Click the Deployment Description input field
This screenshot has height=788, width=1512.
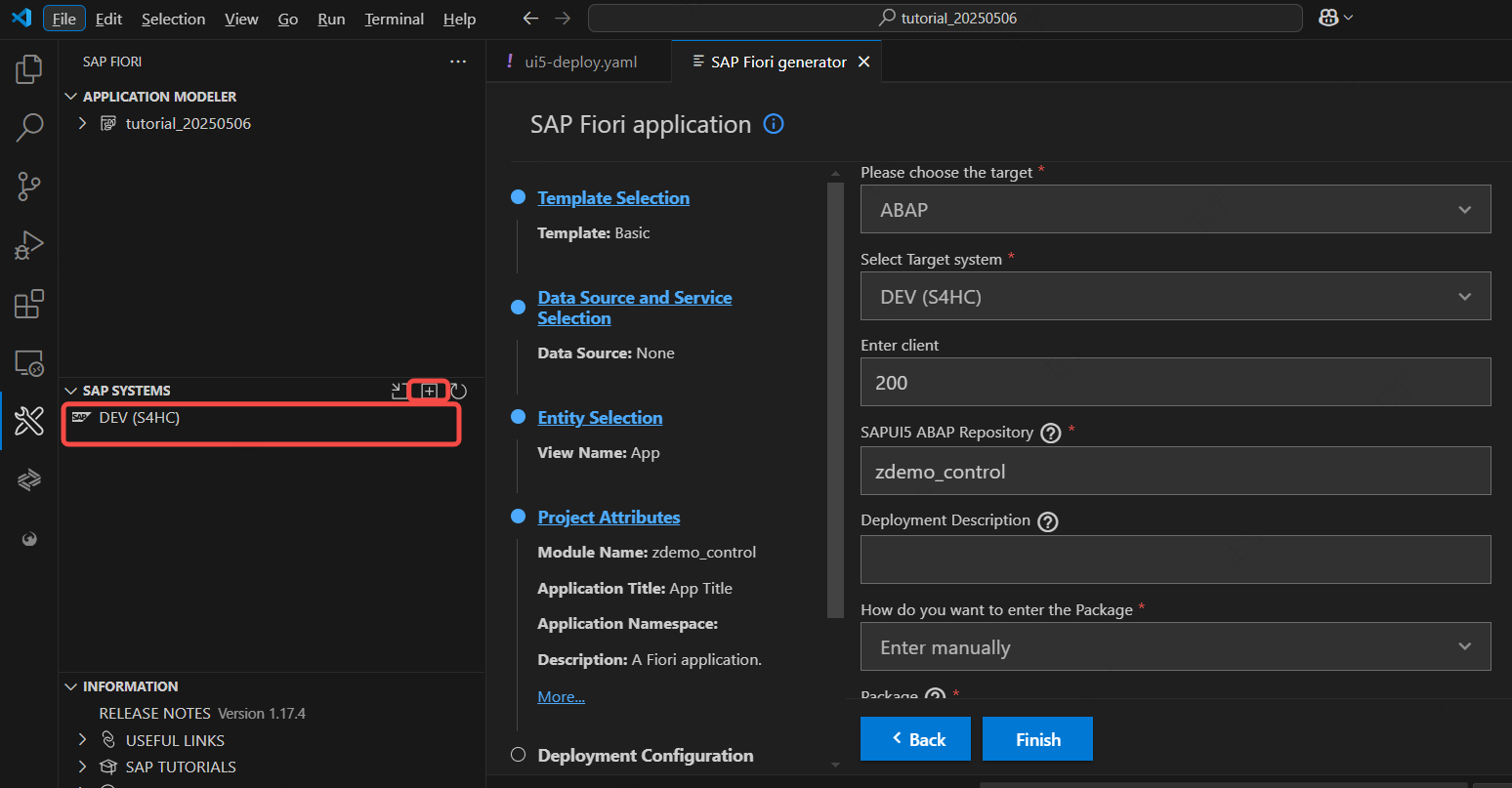coord(1175,560)
